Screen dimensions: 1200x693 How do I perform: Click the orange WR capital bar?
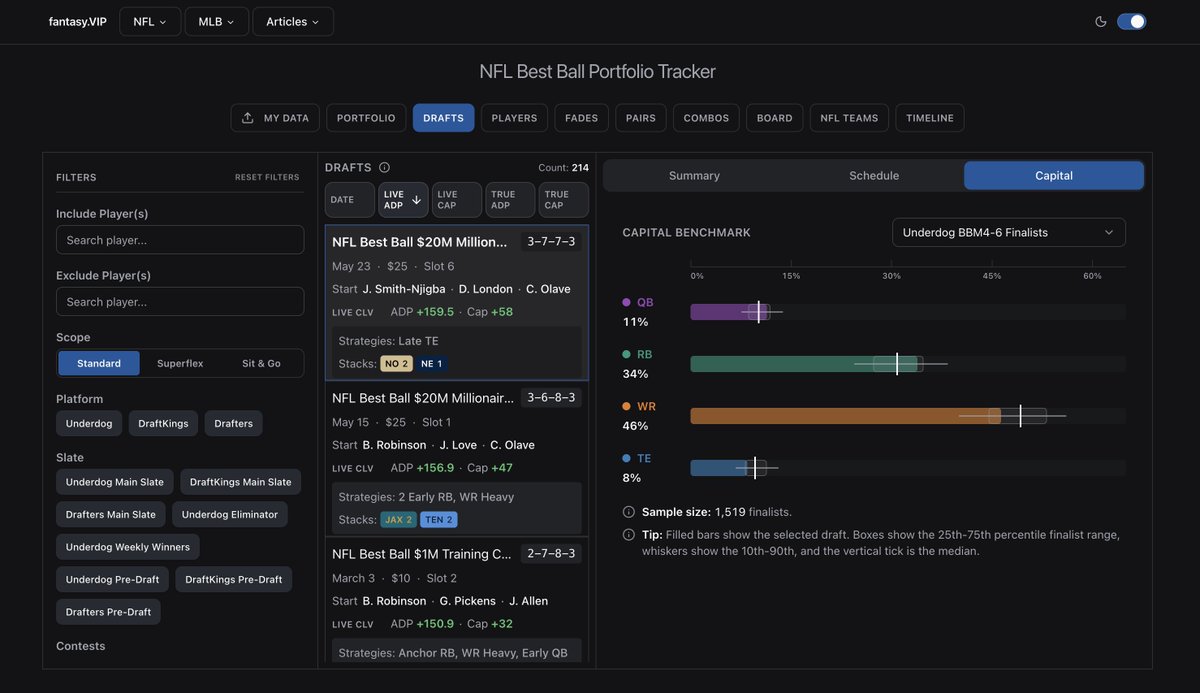845,416
